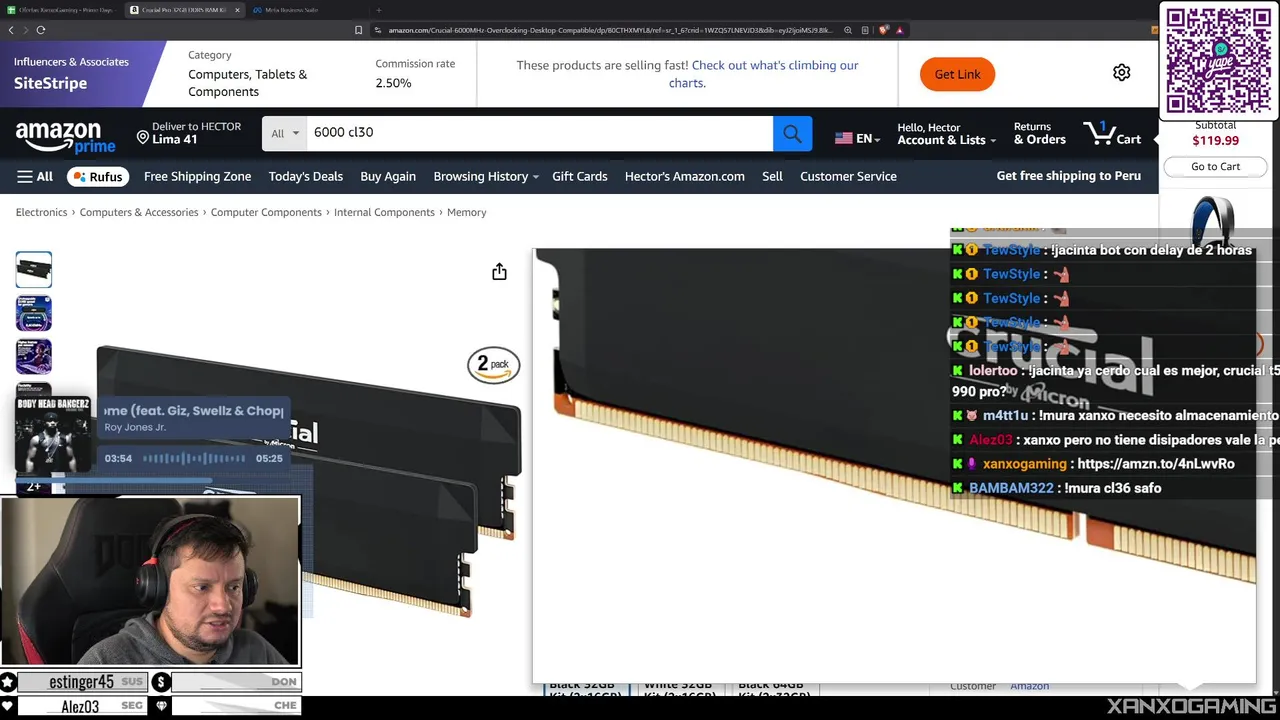Open the All hamburger menu
Screen dimensions: 1280x720
(35, 176)
